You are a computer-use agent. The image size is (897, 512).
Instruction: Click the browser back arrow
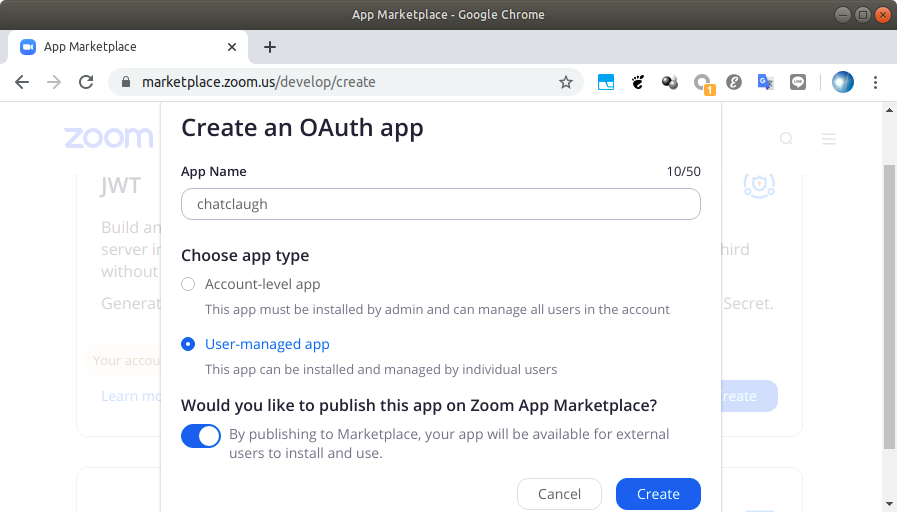pyautogui.click(x=22, y=82)
